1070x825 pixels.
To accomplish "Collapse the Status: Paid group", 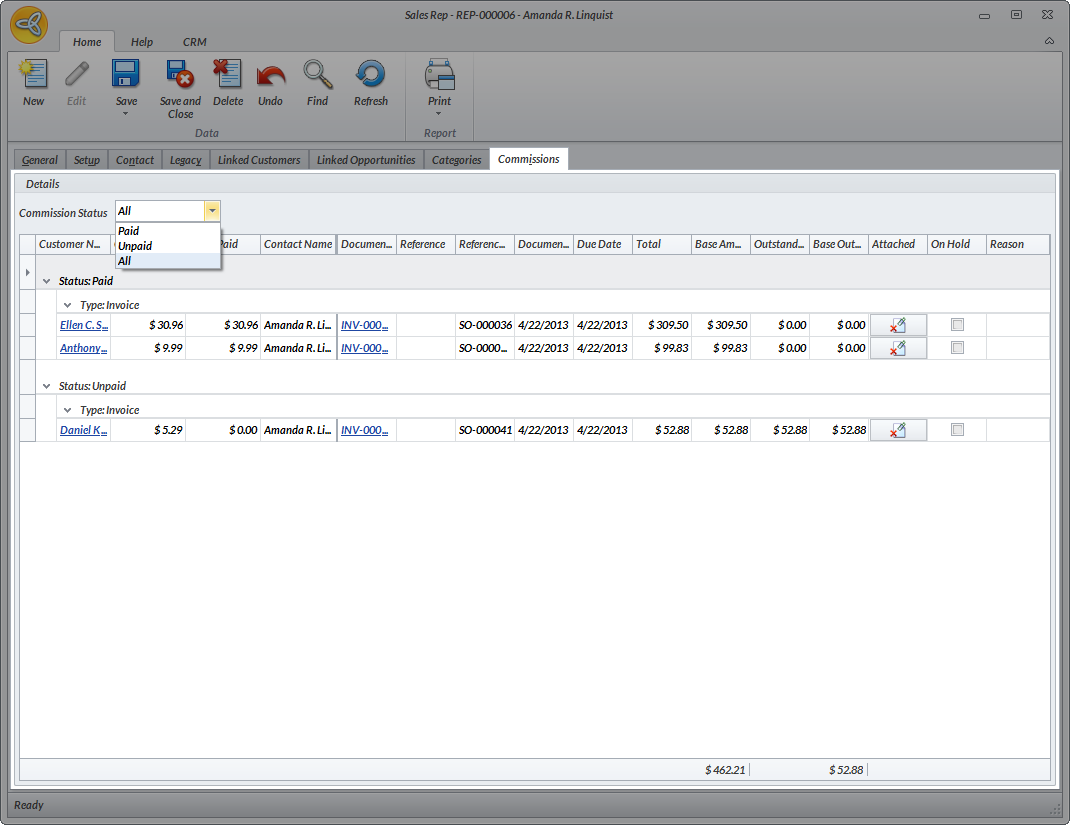I will [x=46, y=282].
